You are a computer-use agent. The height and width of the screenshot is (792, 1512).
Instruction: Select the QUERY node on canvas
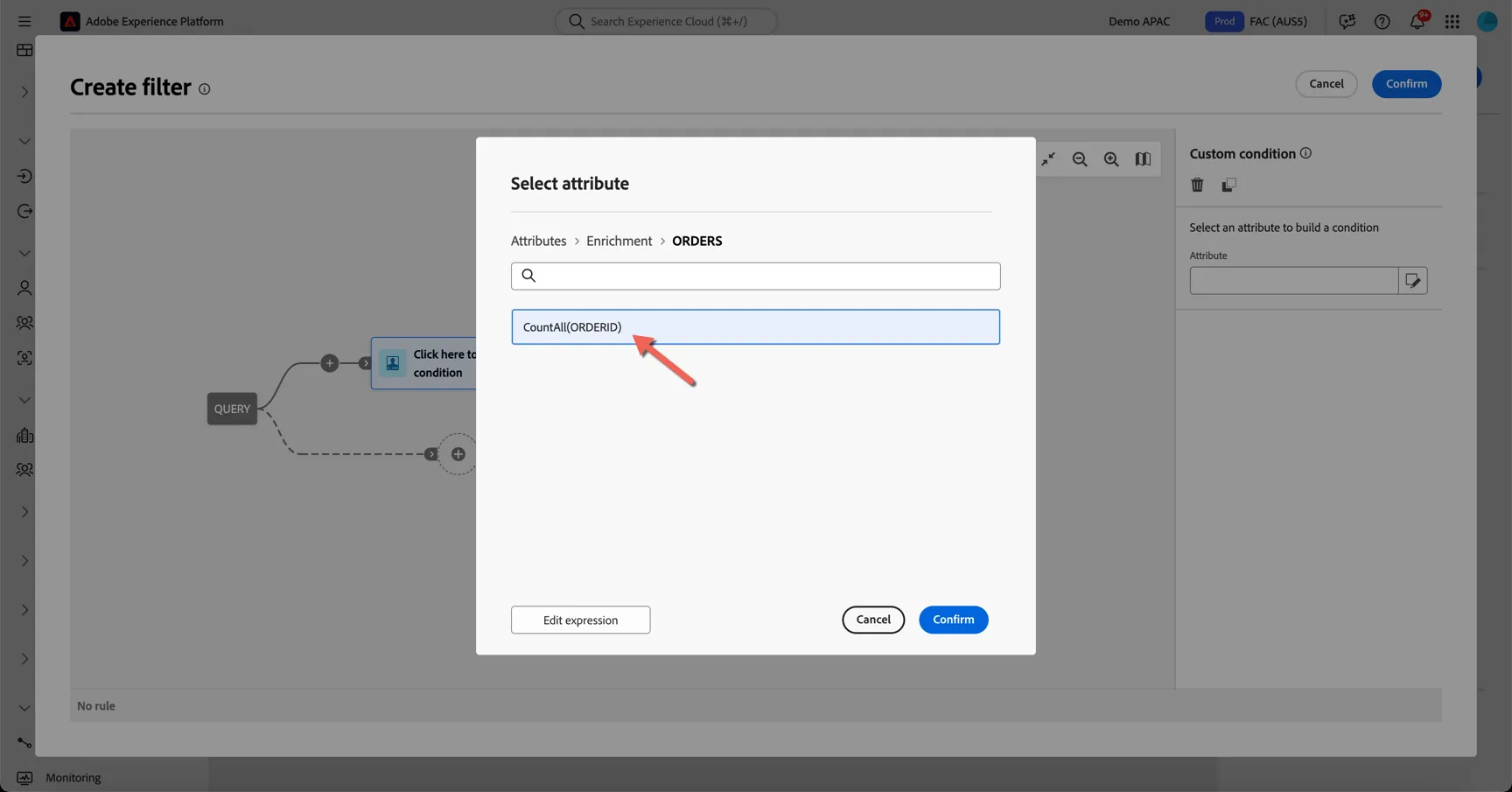[x=232, y=409]
